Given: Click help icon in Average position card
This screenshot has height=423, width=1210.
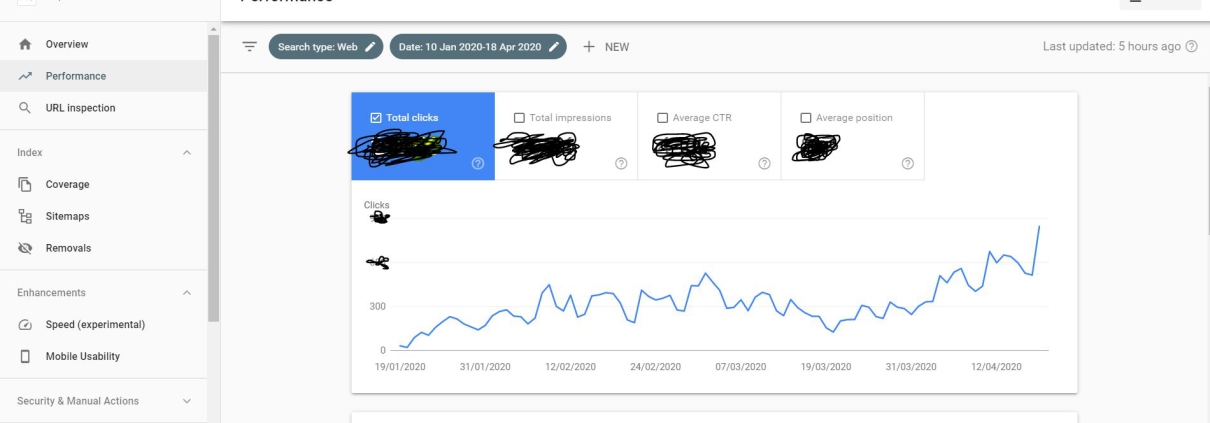Looking at the screenshot, I should (x=907, y=164).
